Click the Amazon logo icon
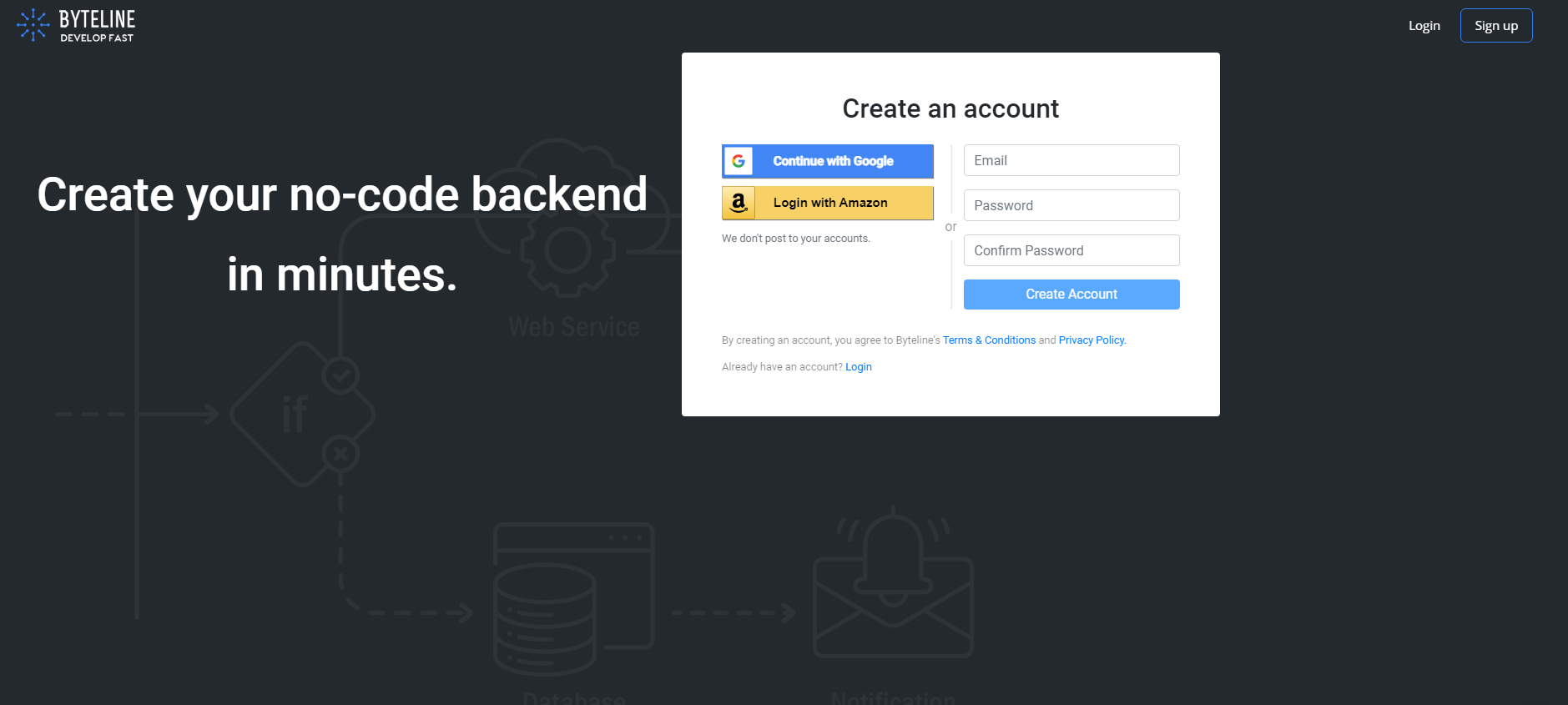The width and height of the screenshot is (1568, 705). tap(739, 203)
